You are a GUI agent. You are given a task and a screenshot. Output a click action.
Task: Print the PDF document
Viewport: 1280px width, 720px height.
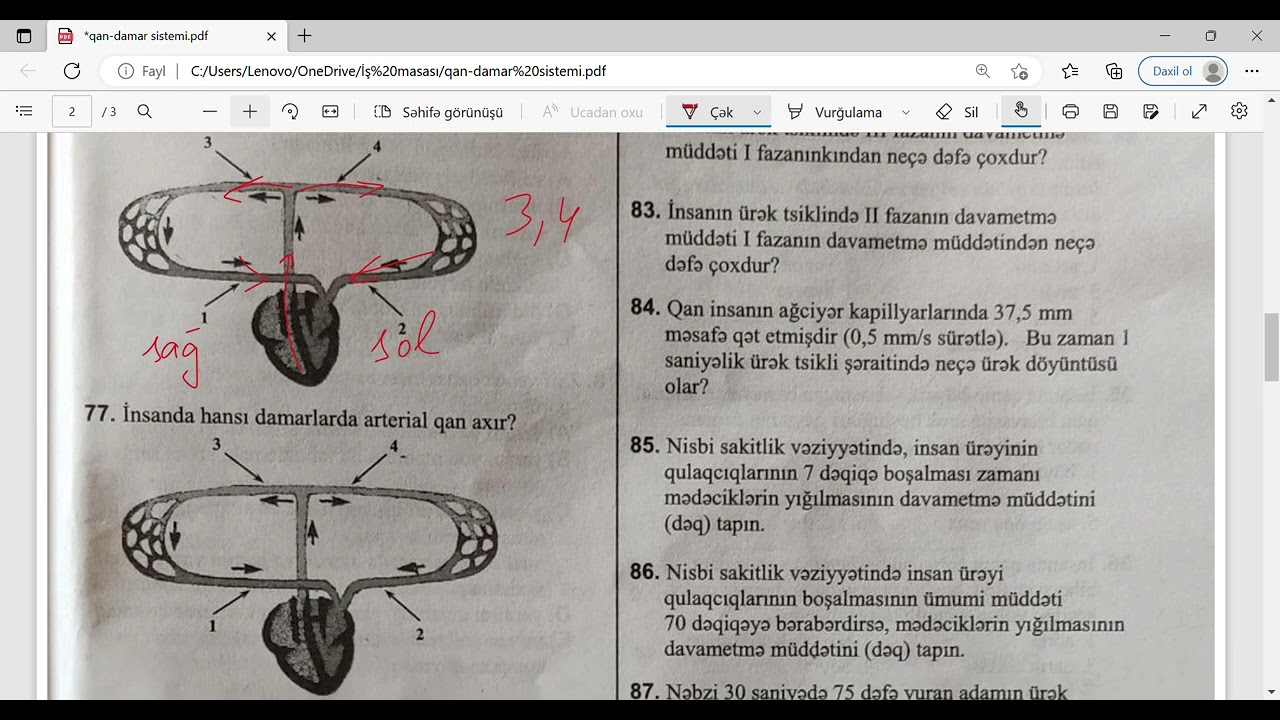(1071, 112)
